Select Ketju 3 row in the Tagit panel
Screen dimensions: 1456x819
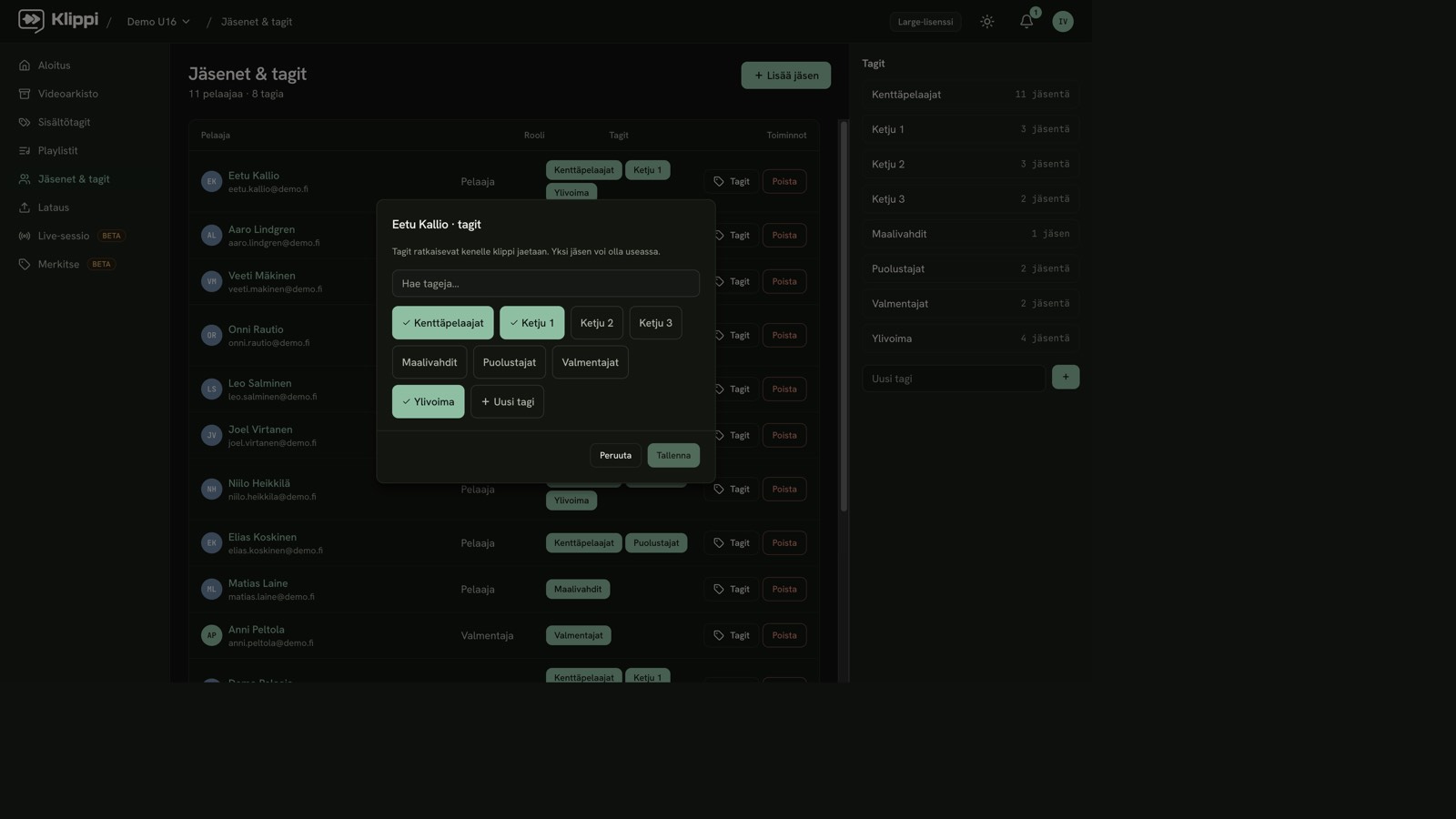pyautogui.click(x=971, y=199)
